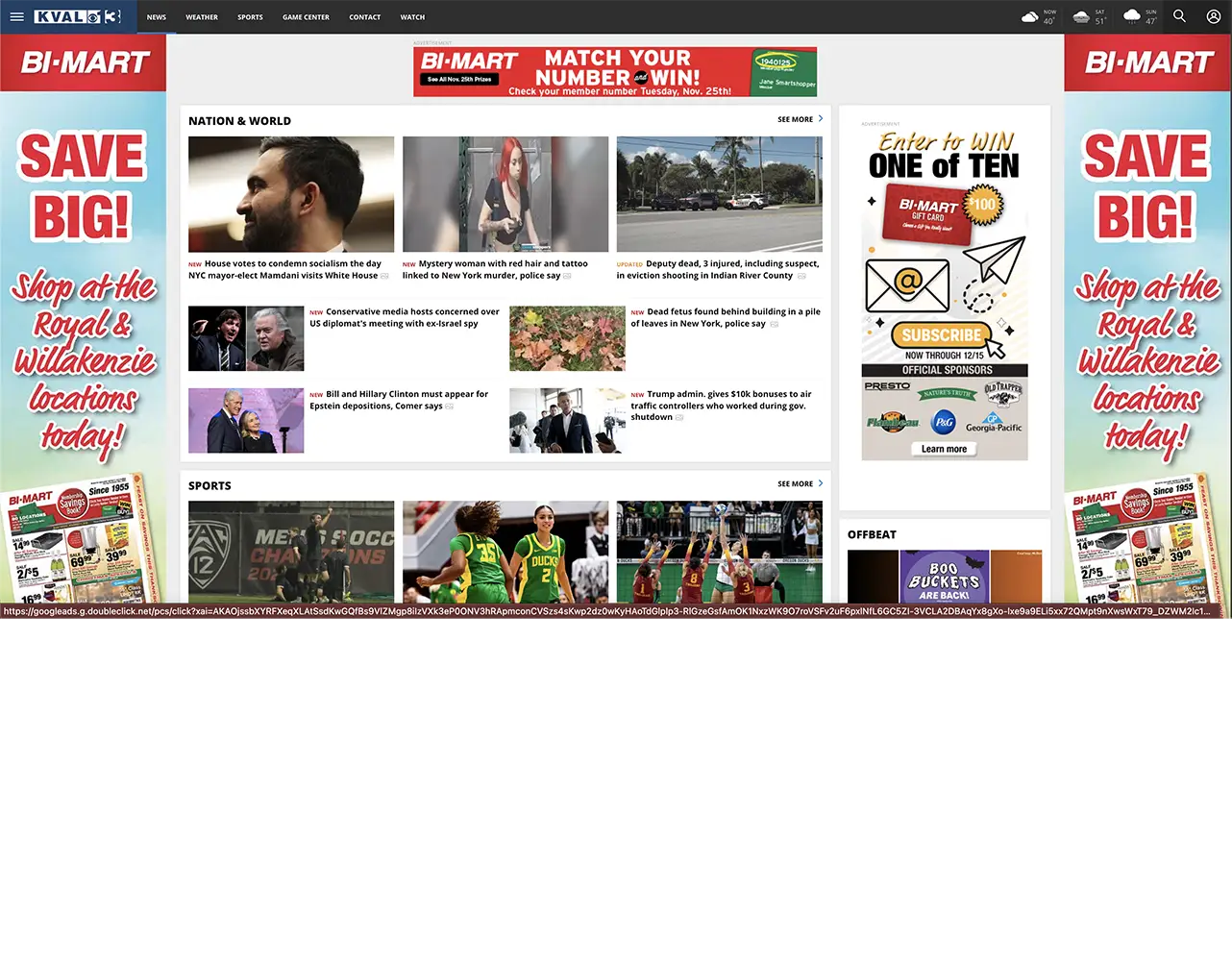Check the Sunday 47° forecast icon

[x=1132, y=17]
